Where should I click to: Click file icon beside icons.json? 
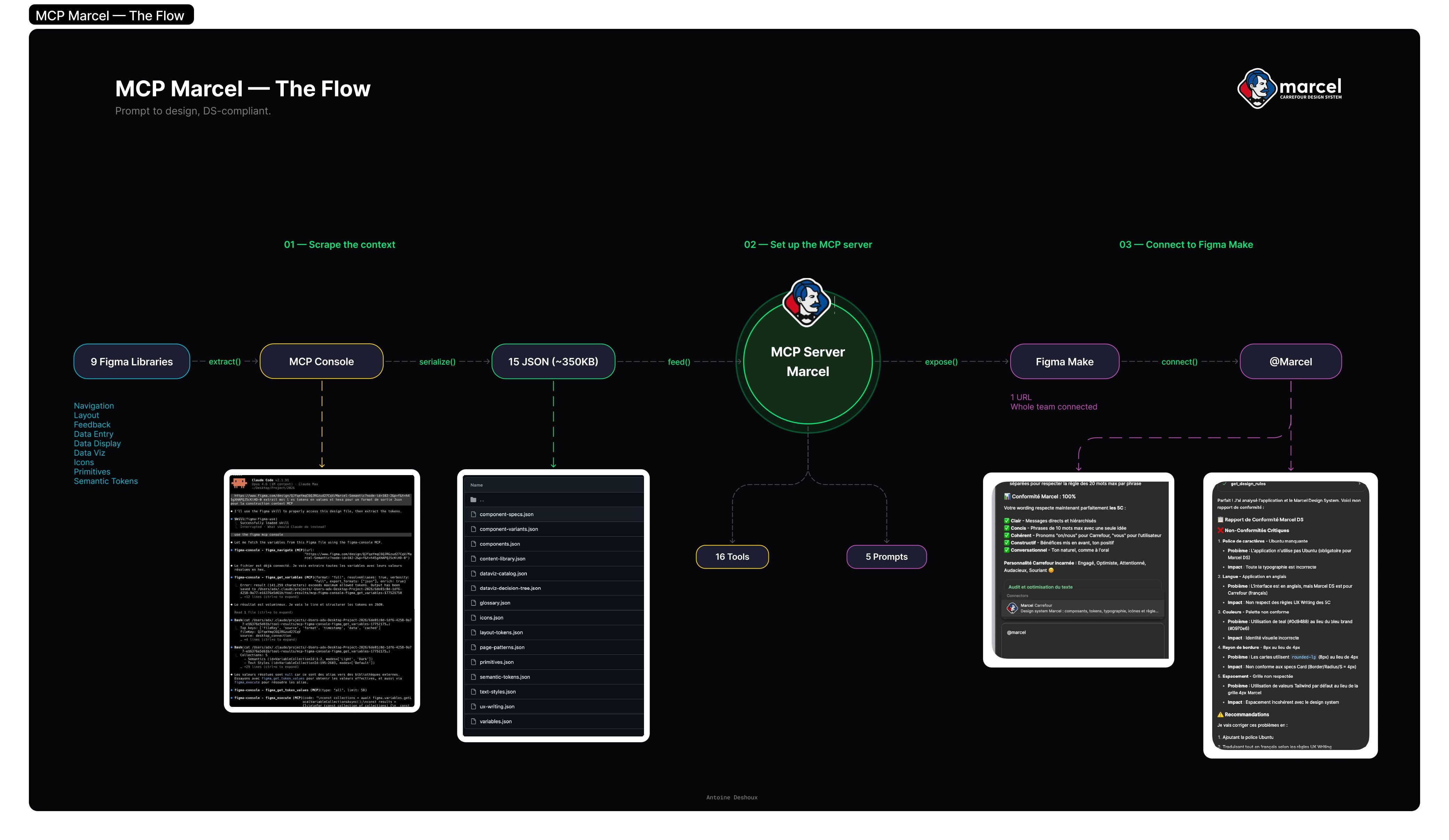[473, 618]
